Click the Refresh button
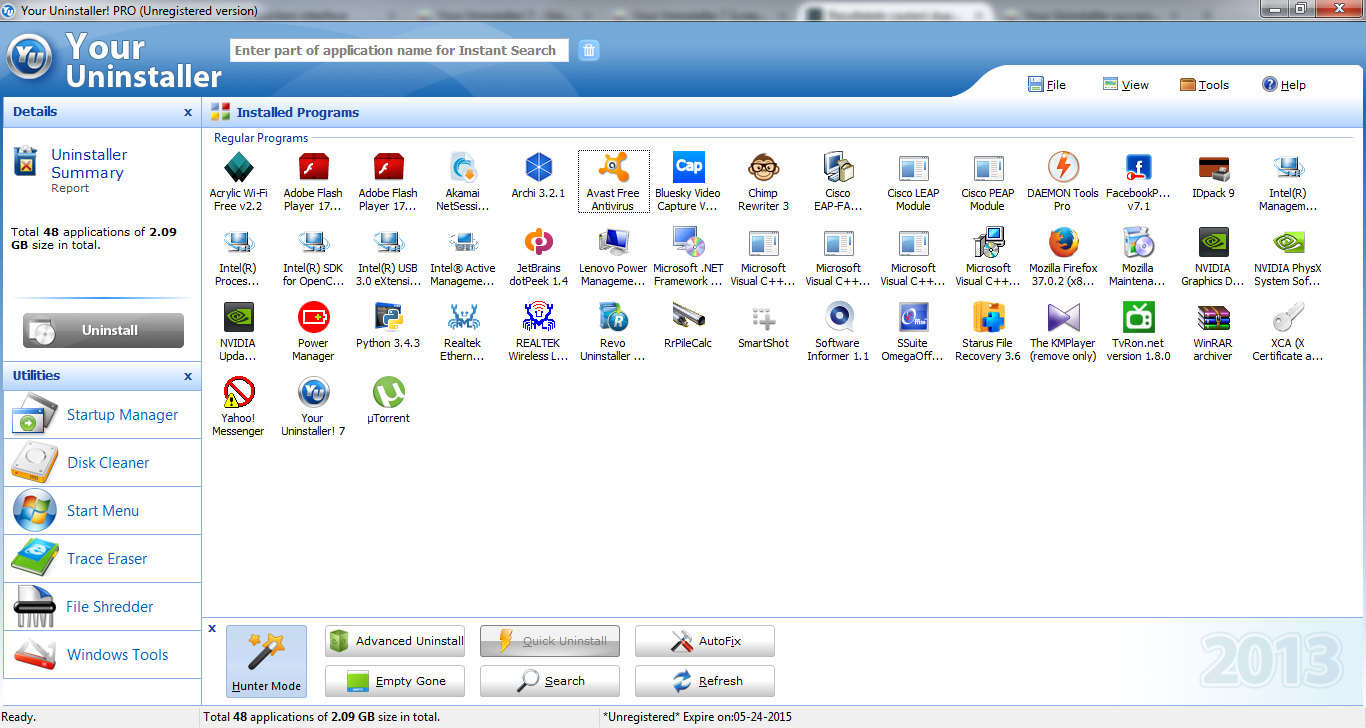The image size is (1366, 728). pyautogui.click(x=705, y=681)
